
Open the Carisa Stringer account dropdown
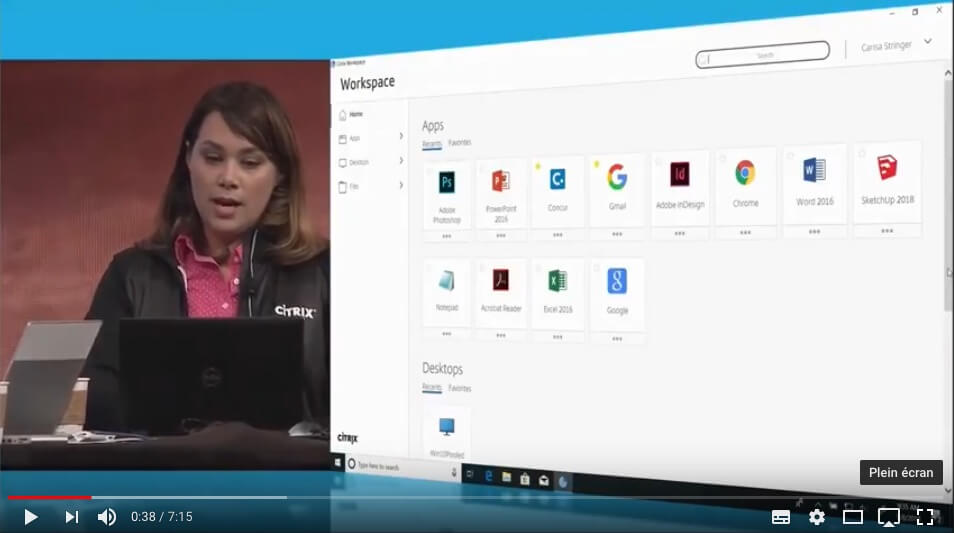point(928,42)
